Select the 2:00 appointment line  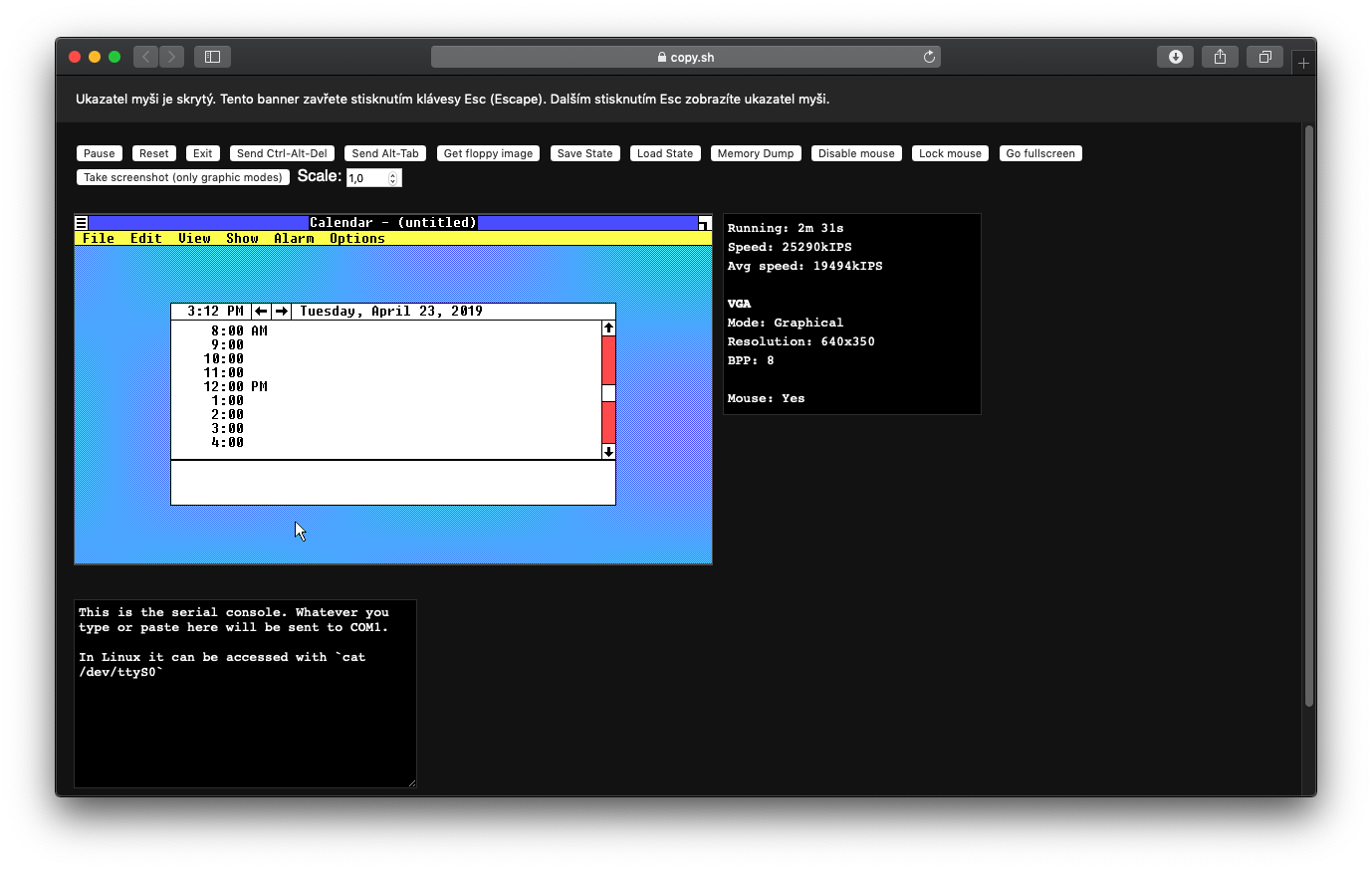coord(386,414)
